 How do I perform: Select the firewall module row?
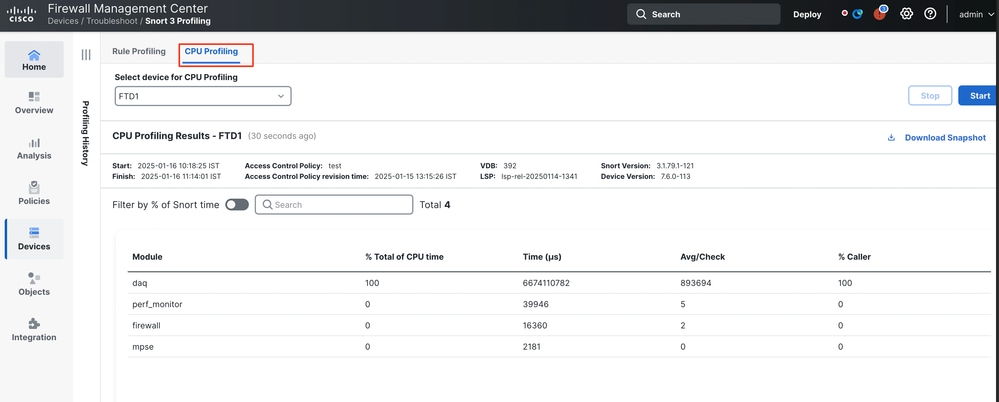click(559, 326)
